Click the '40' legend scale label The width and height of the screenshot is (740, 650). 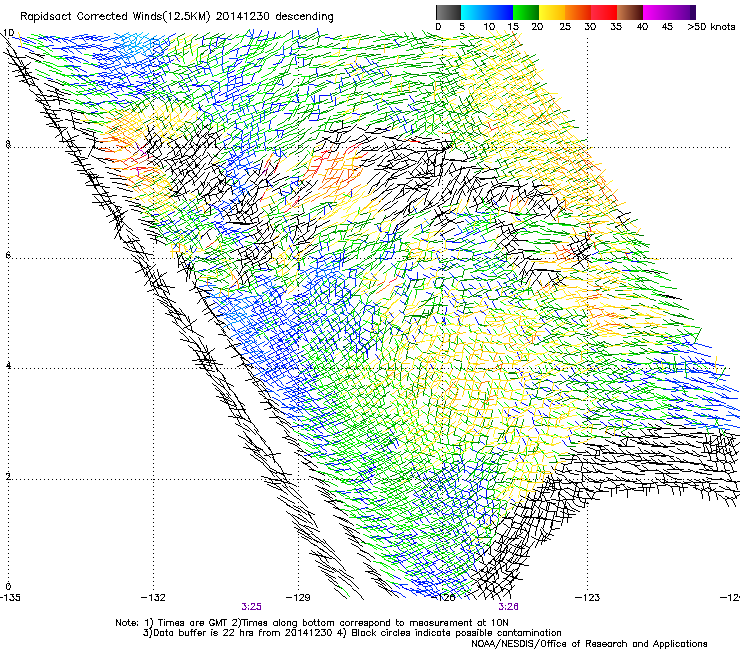(642, 27)
